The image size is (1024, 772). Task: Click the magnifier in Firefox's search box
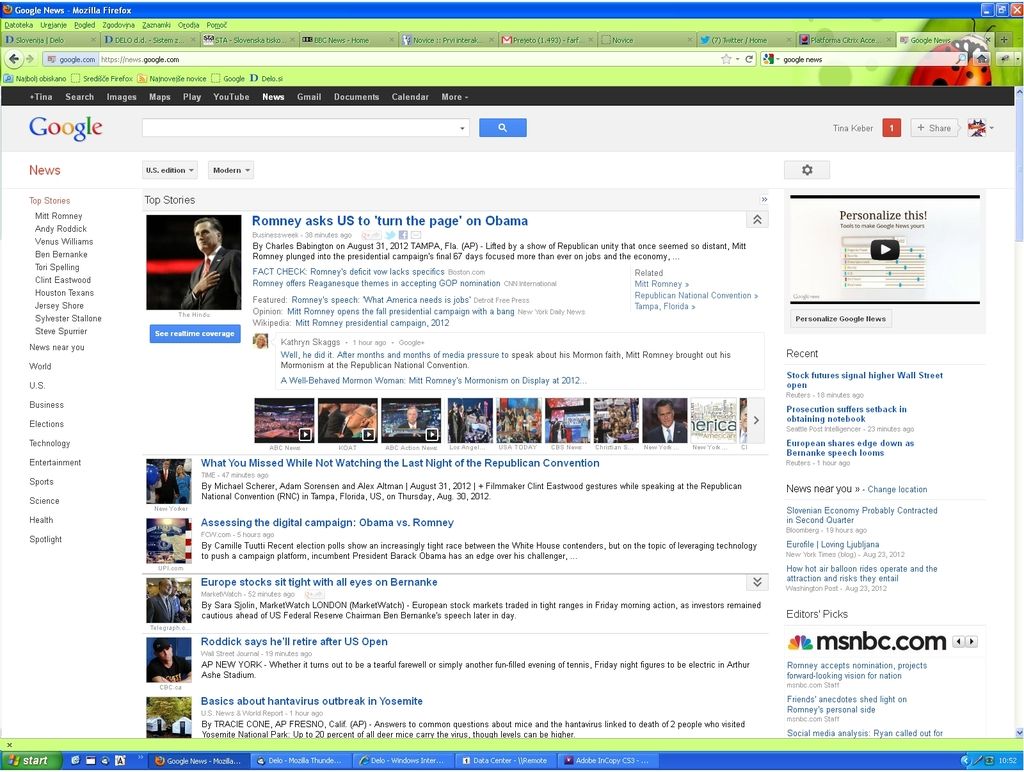coord(961,59)
